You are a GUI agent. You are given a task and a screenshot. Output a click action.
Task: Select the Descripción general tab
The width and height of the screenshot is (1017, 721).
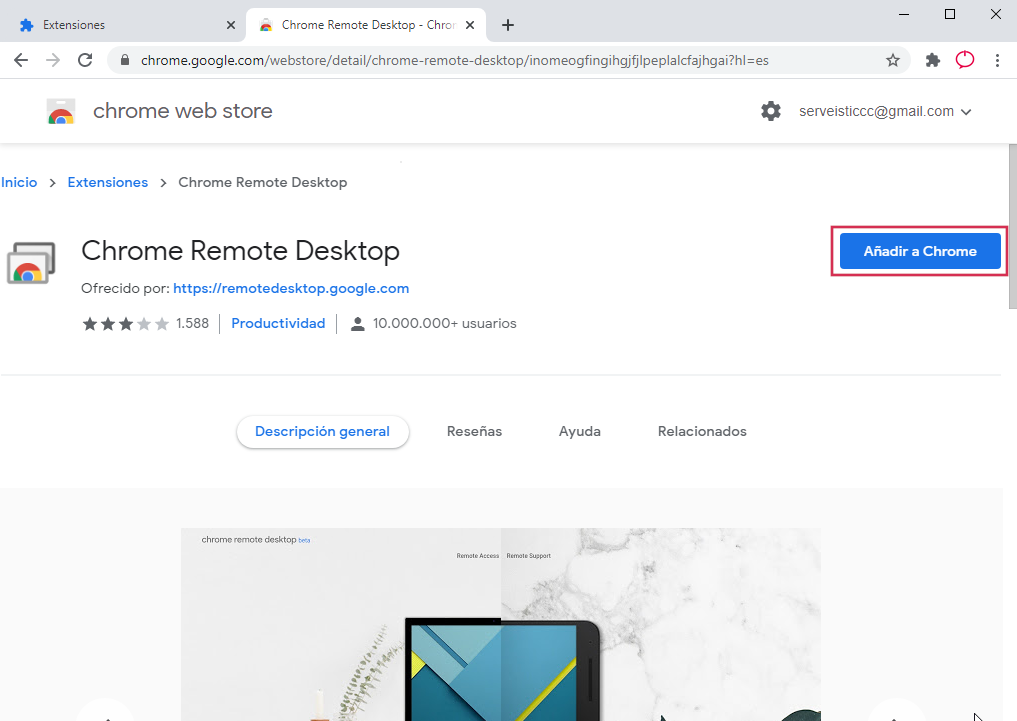click(322, 431)
